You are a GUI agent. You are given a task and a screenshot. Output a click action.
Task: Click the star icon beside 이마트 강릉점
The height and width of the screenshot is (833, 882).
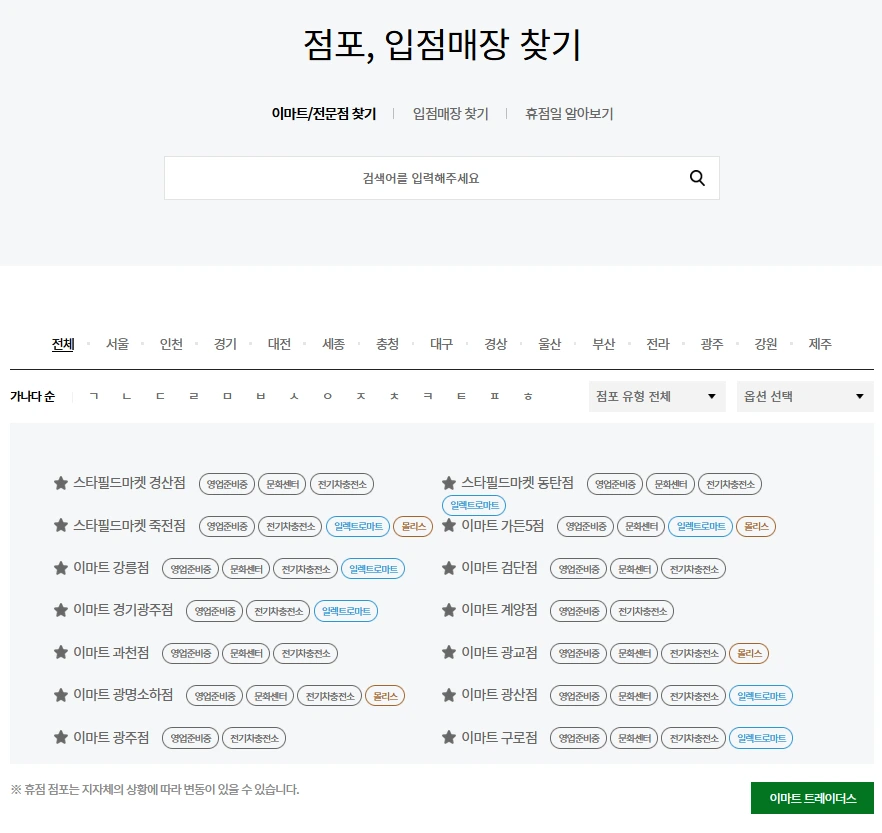[59, 568]
